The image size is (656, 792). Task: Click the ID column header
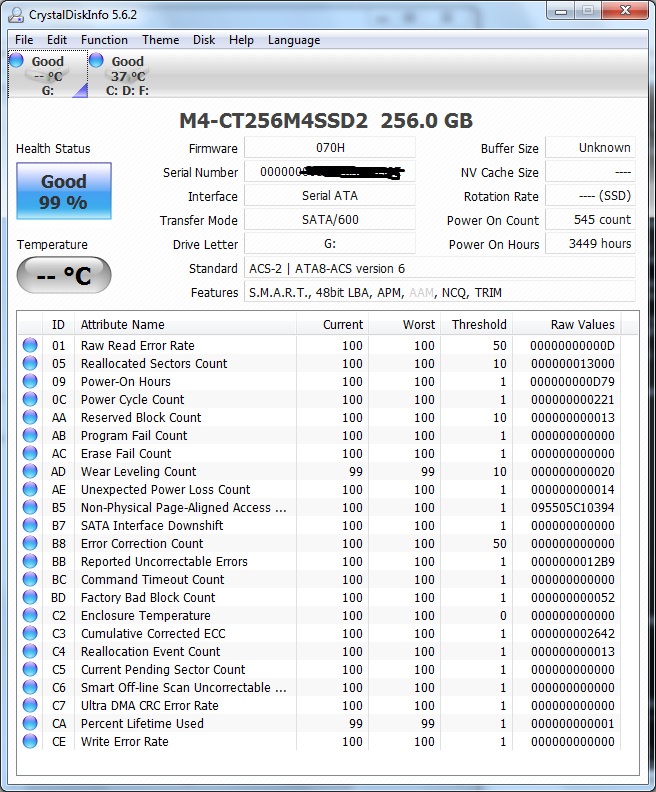coord(59,324)
